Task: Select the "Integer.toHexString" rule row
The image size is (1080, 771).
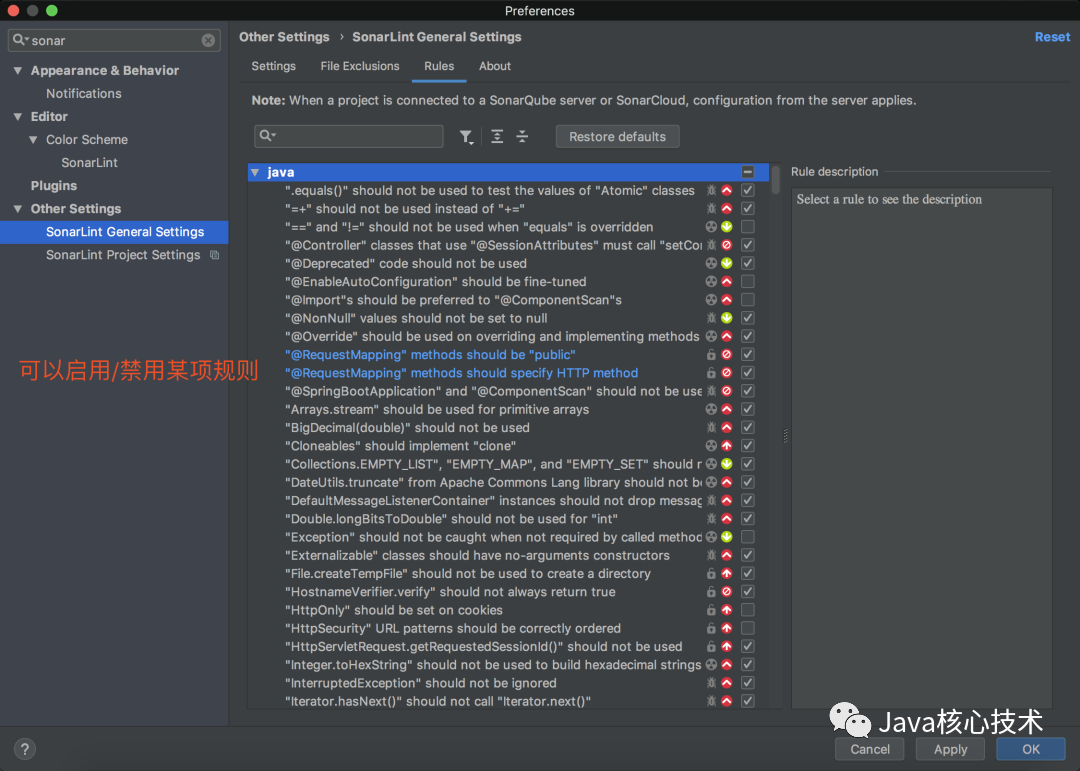Action: click(508, 665)
